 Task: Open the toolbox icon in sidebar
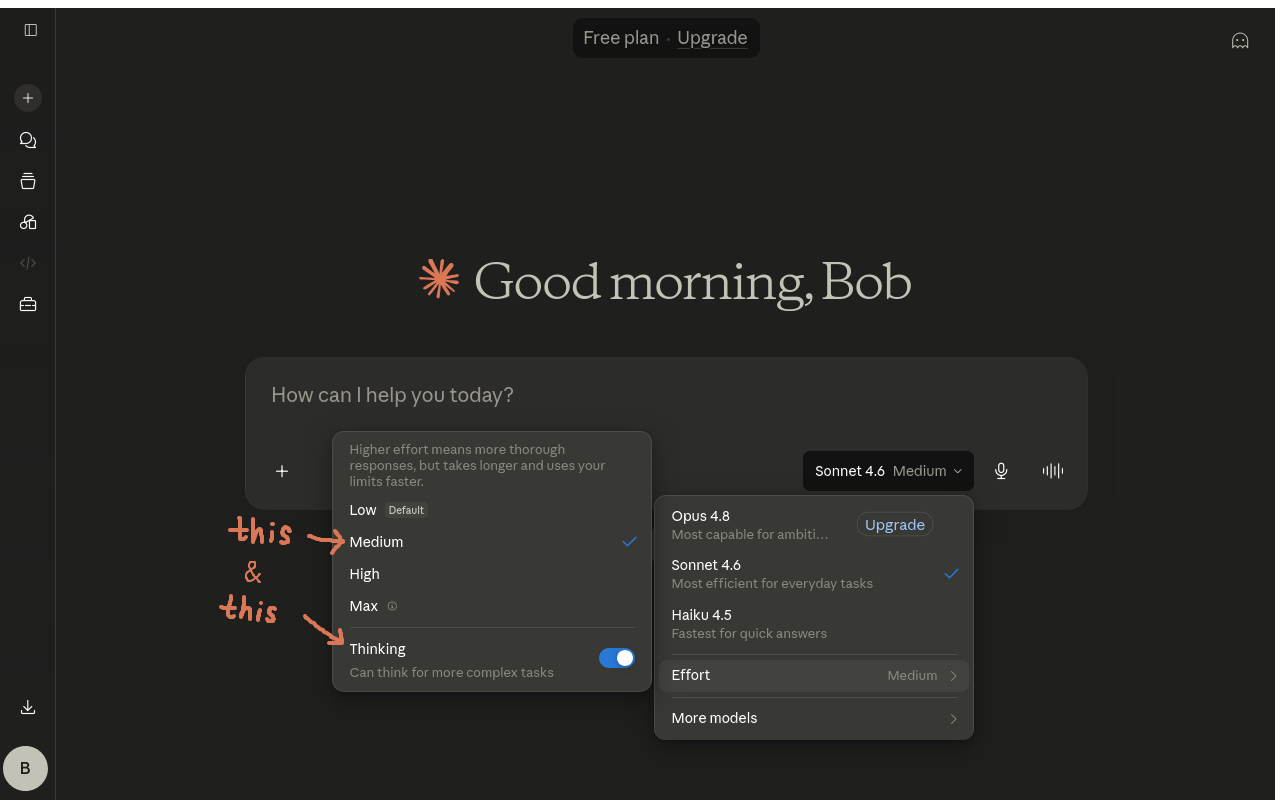(28, 304)
